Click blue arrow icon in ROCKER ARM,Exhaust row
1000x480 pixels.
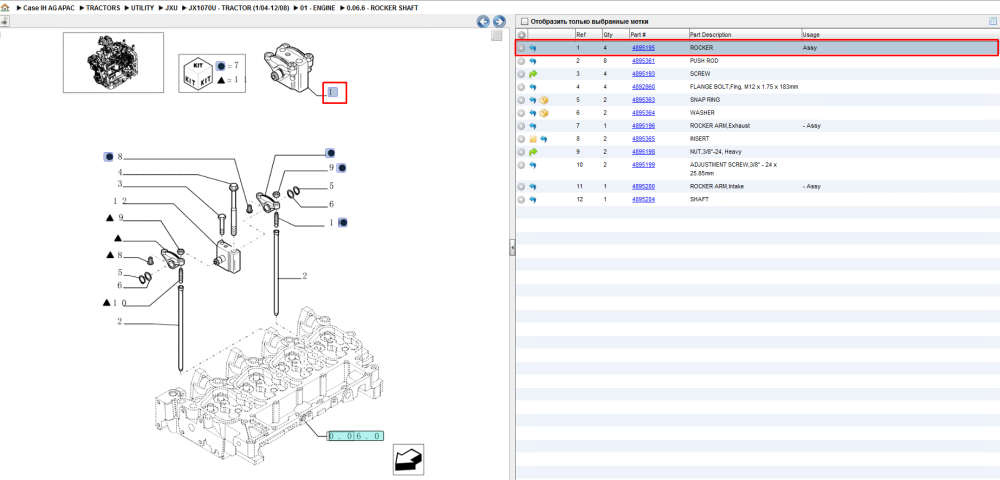pyautogui.click(x=533, y=126)
